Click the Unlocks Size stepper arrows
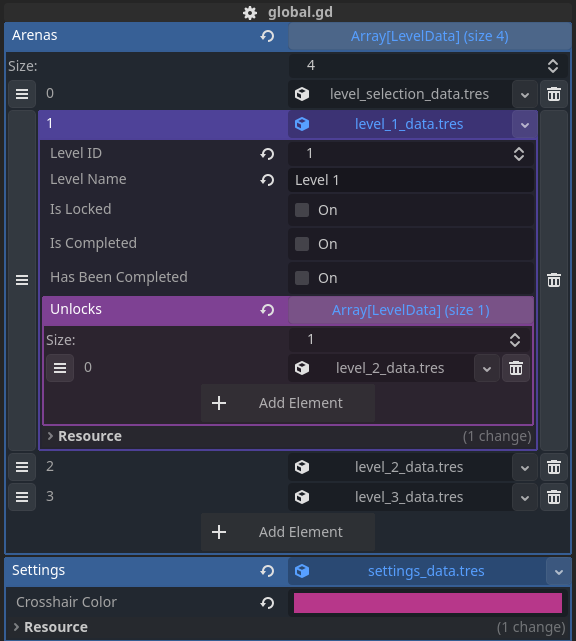Screen dimensions: 576x641 [x=515, y=340]
